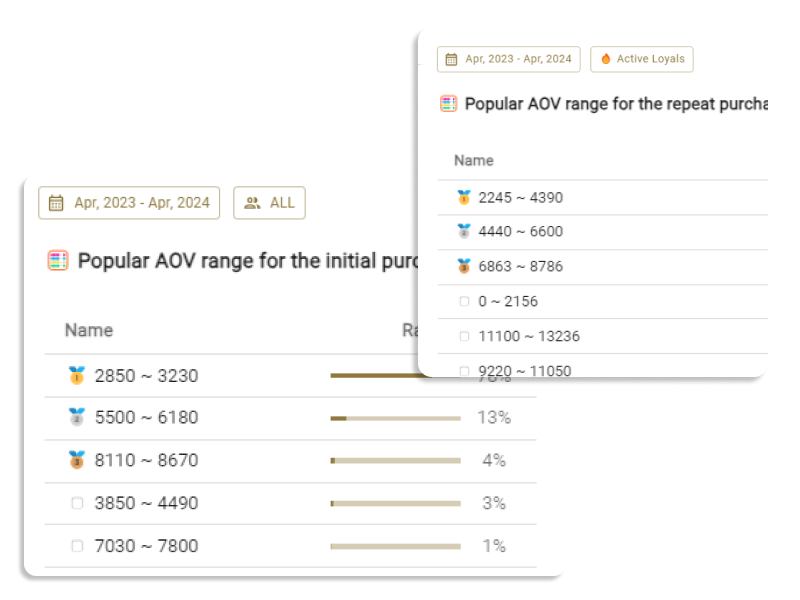Click gold medal icon beside 2850 ~ 3230

click(77, 376)
